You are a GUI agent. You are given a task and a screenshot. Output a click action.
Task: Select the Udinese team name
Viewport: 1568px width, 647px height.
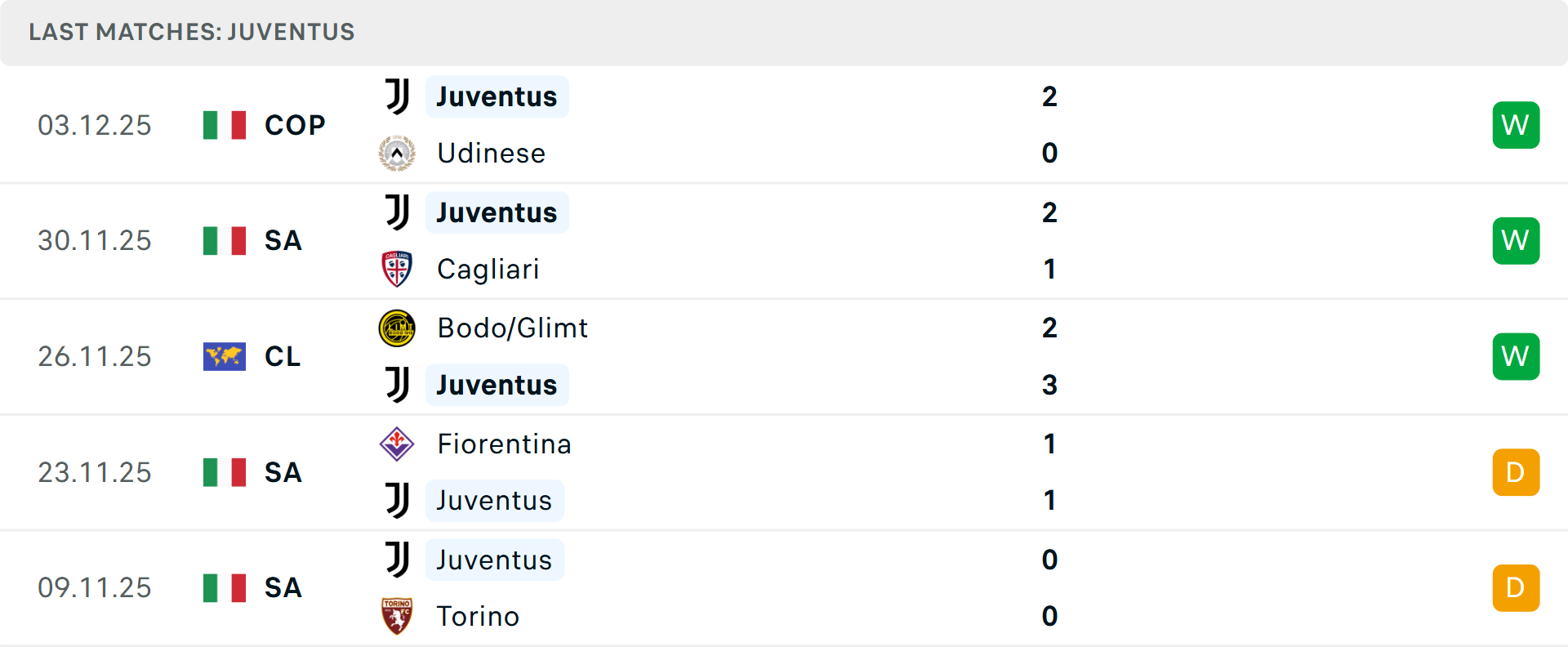coord(491,153)
